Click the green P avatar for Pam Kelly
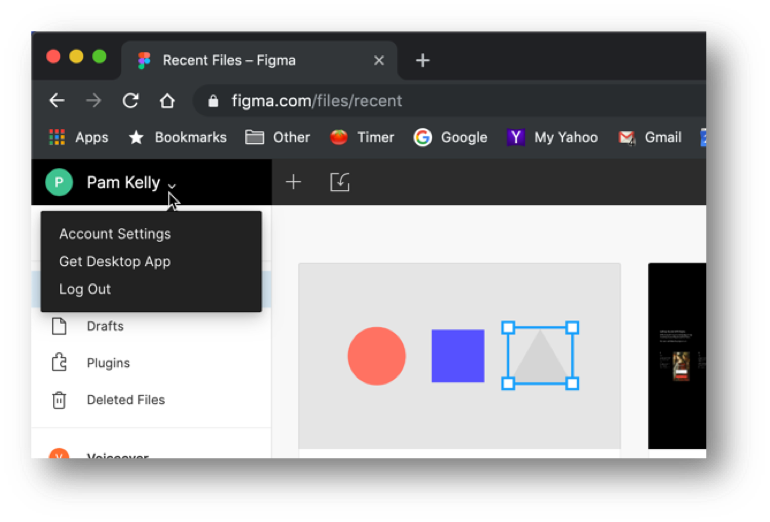The image size is (770, 522). tap(59, 182)
